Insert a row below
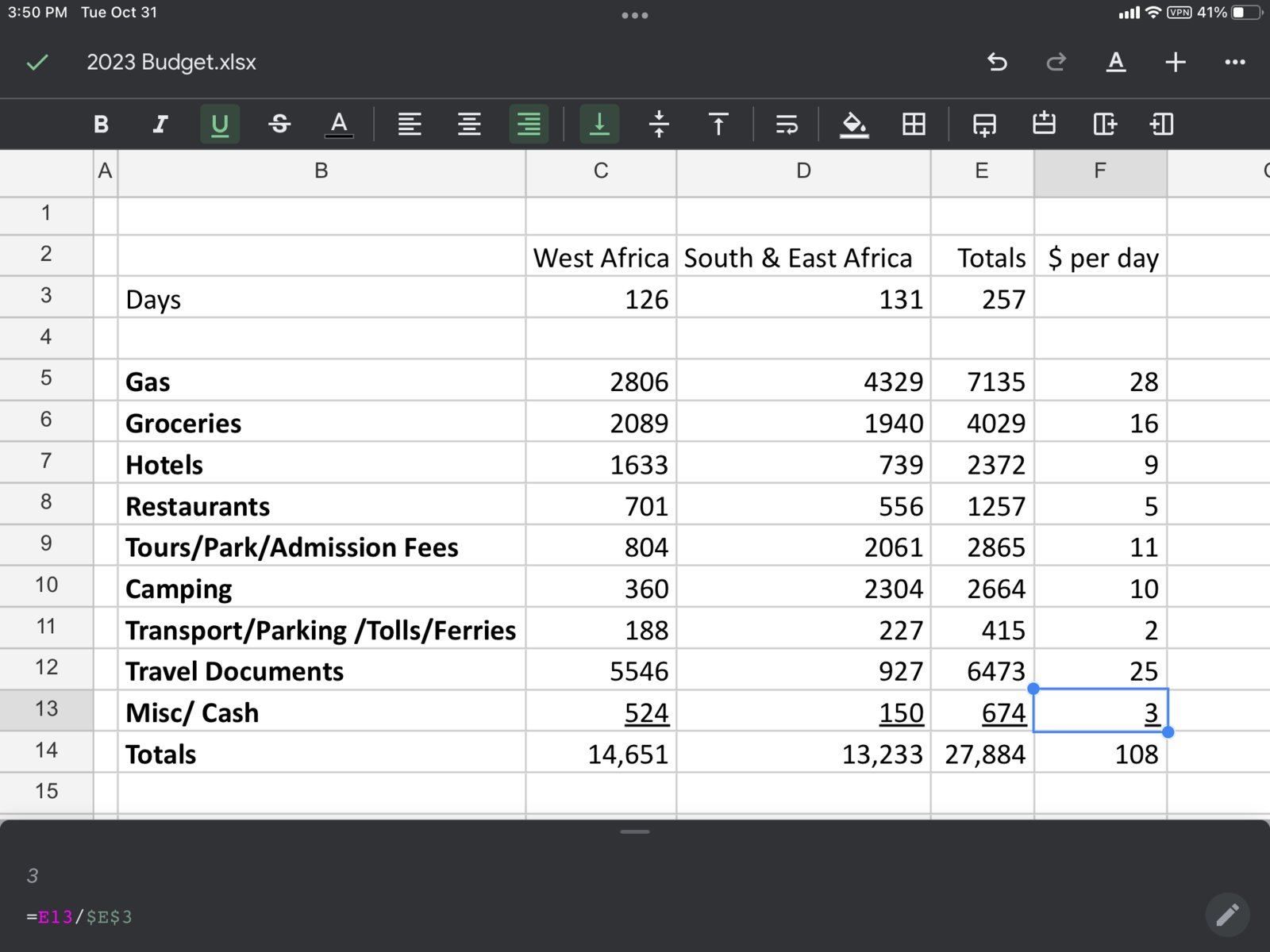The width and height of the screenshot is (1270, 952). (984, 124)
